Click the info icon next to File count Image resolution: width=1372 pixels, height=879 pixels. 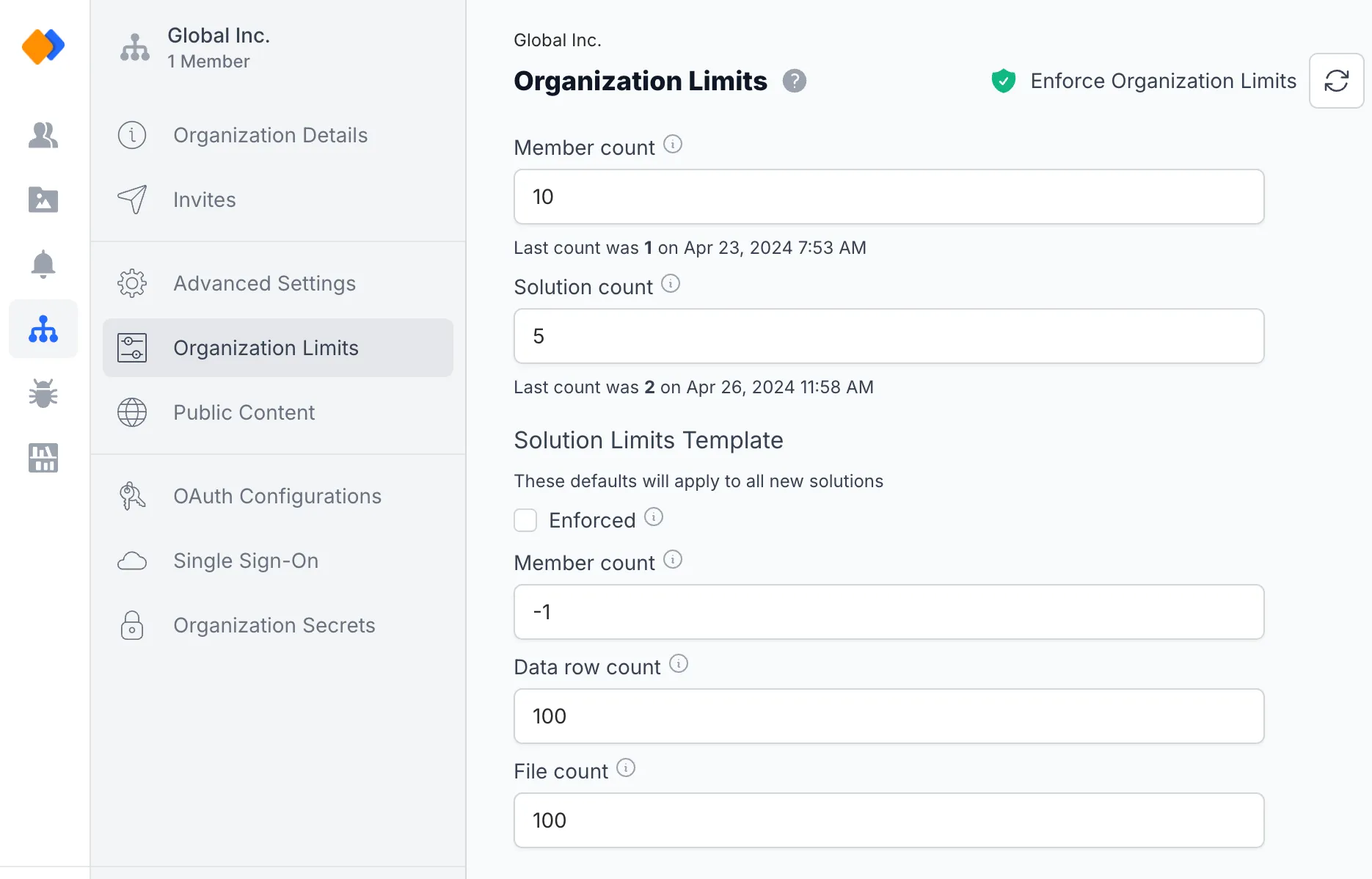click(x=626, y=768)
